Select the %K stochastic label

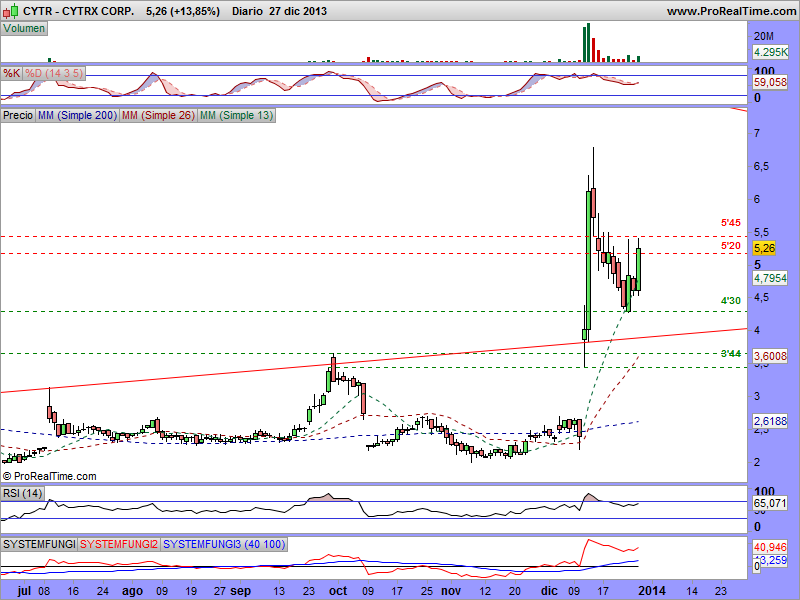pos(11,73)
